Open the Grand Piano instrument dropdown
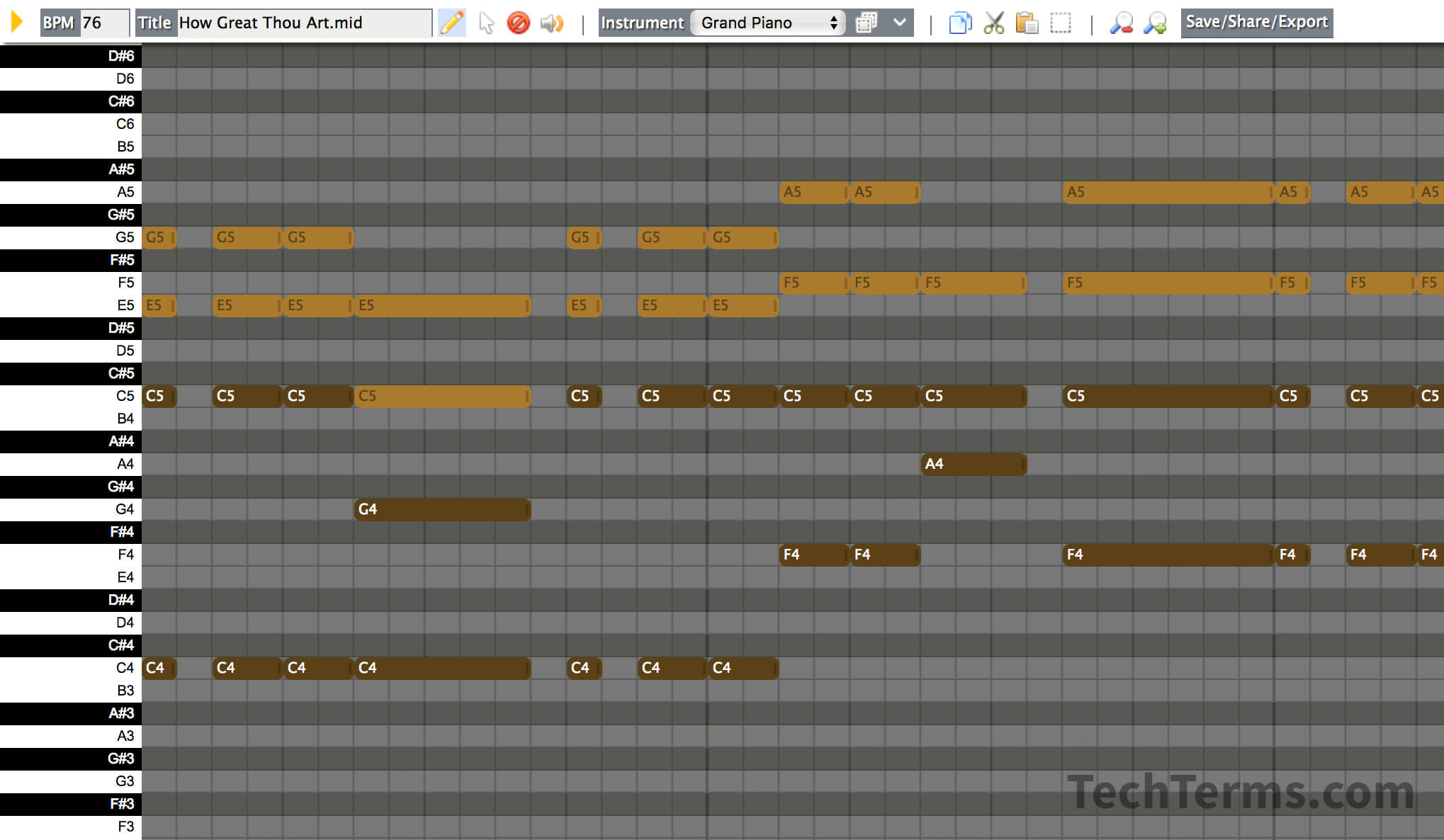This screenshot has width=1444, height=840. click(x=768, y=23)
